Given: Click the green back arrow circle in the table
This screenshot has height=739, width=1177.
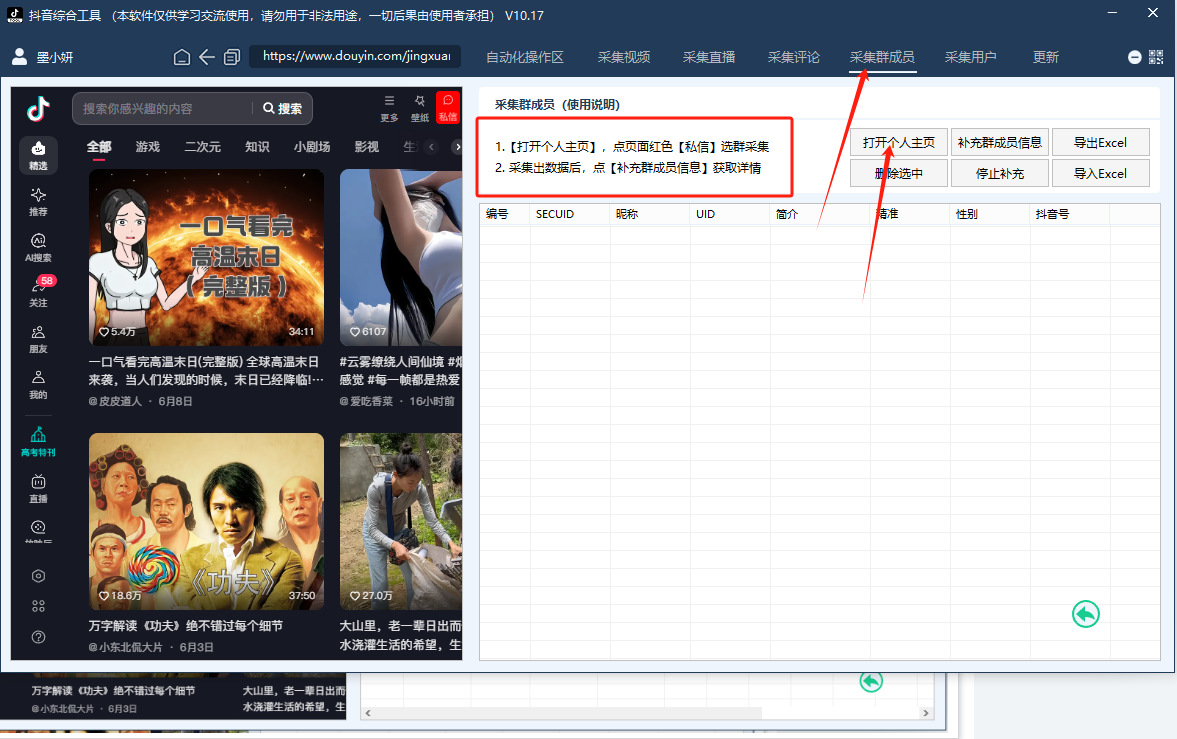Looking at the screenshot, I should click(x=1085, y=614).
